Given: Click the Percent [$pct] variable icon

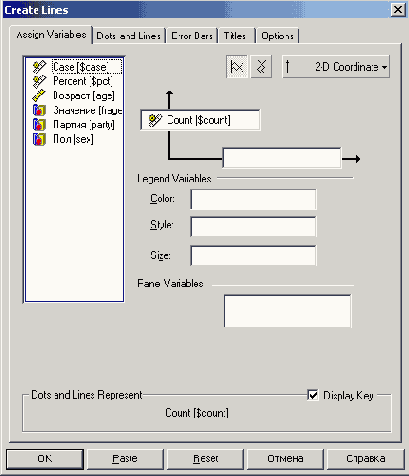Looking at the screenshot, I should coord(39,81).
